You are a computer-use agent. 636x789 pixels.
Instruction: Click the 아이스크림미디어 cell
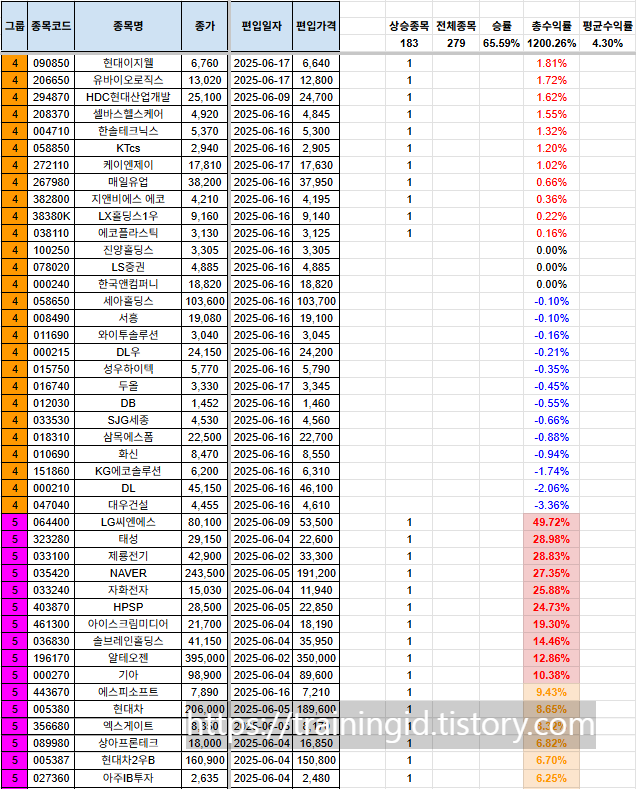(x=128, y=624)
